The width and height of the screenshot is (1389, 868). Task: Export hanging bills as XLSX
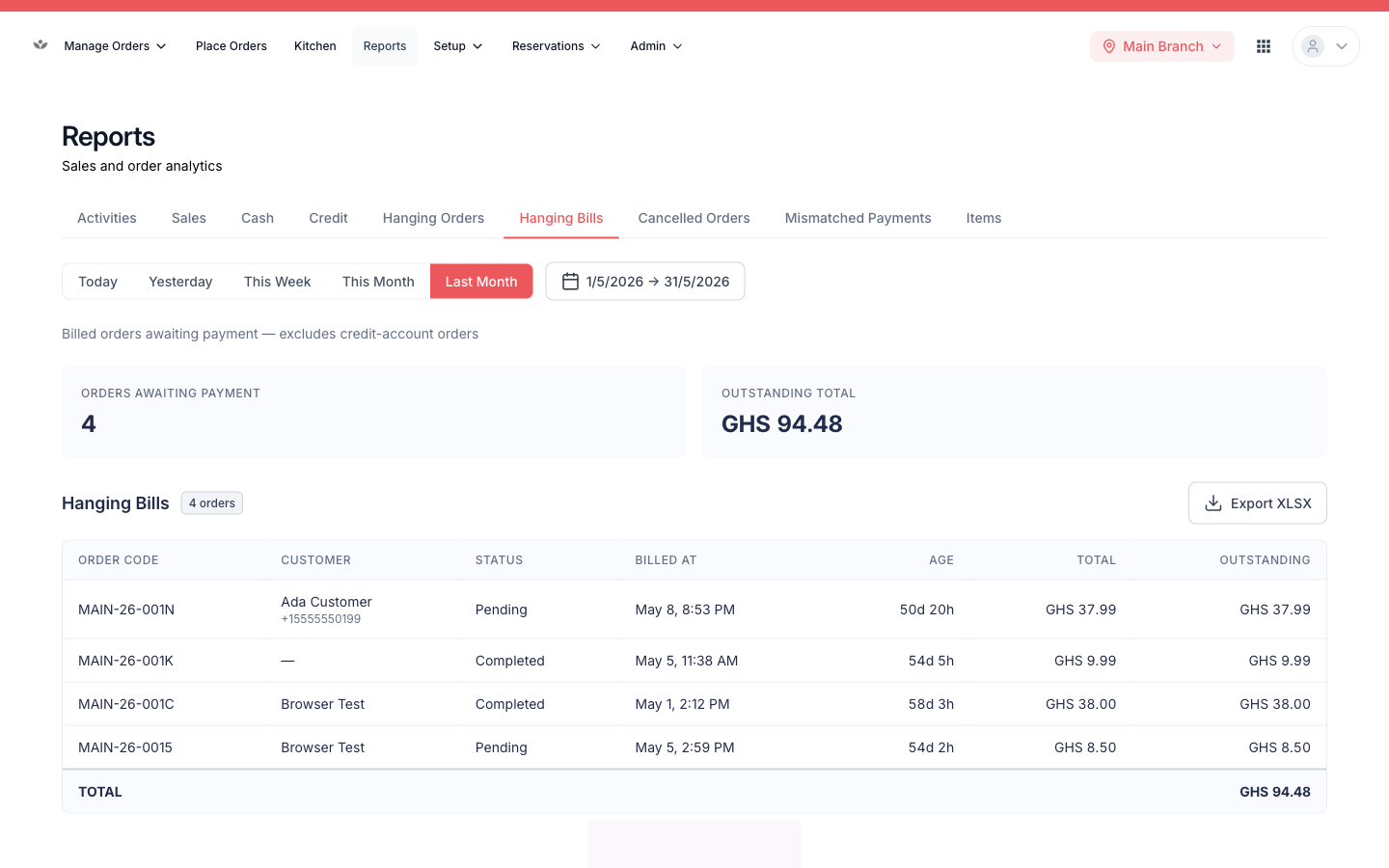(1257, 503)
